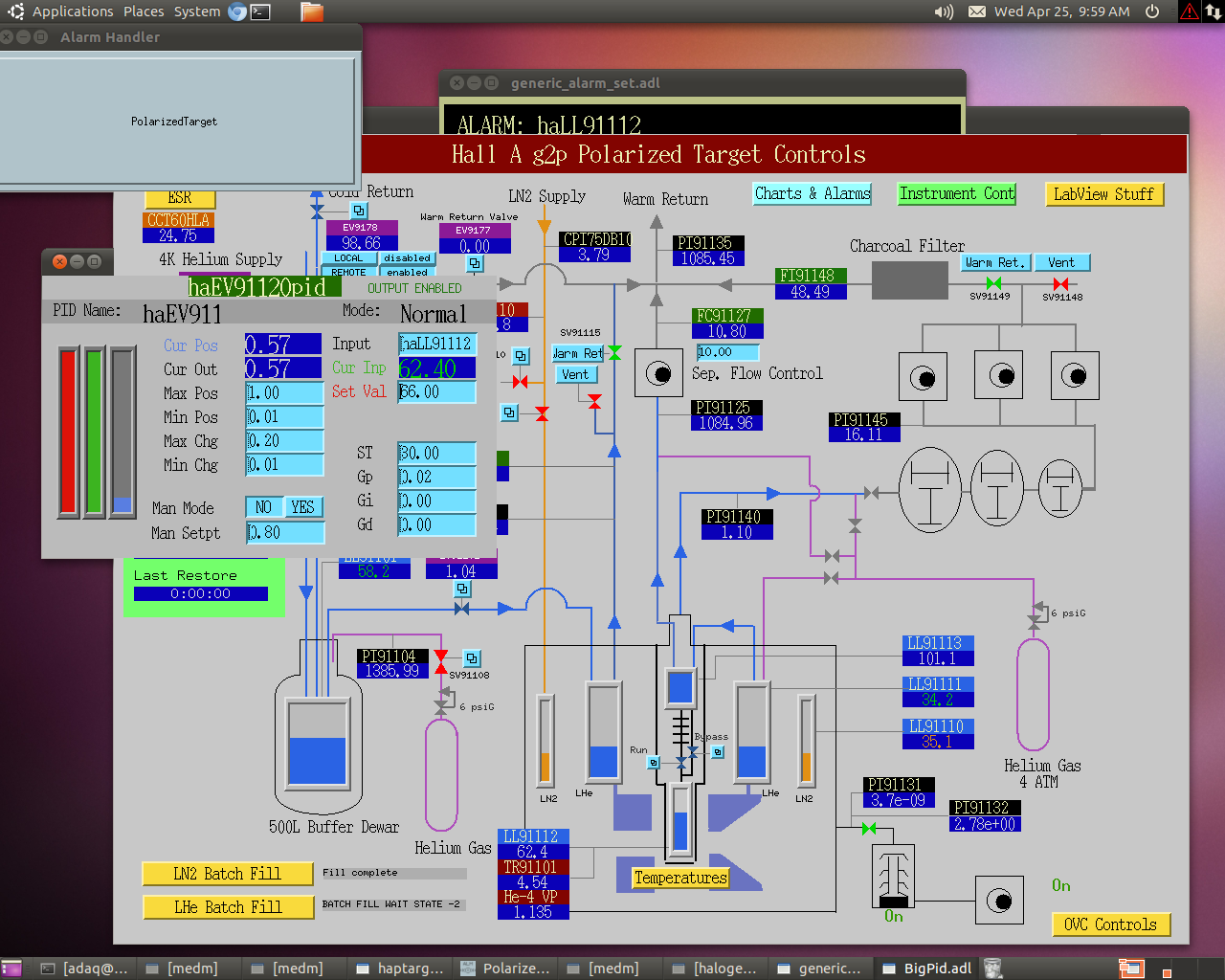Select EV9178 disabled state
Image resolution: width=1225 pixels, height=980 pixels.
tap(407, 258)
